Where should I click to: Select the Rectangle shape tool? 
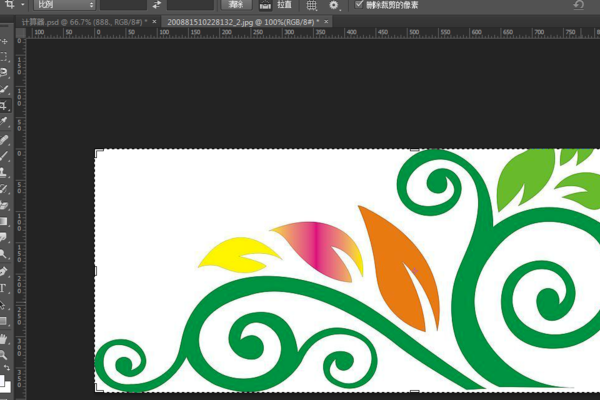point(4,321)
